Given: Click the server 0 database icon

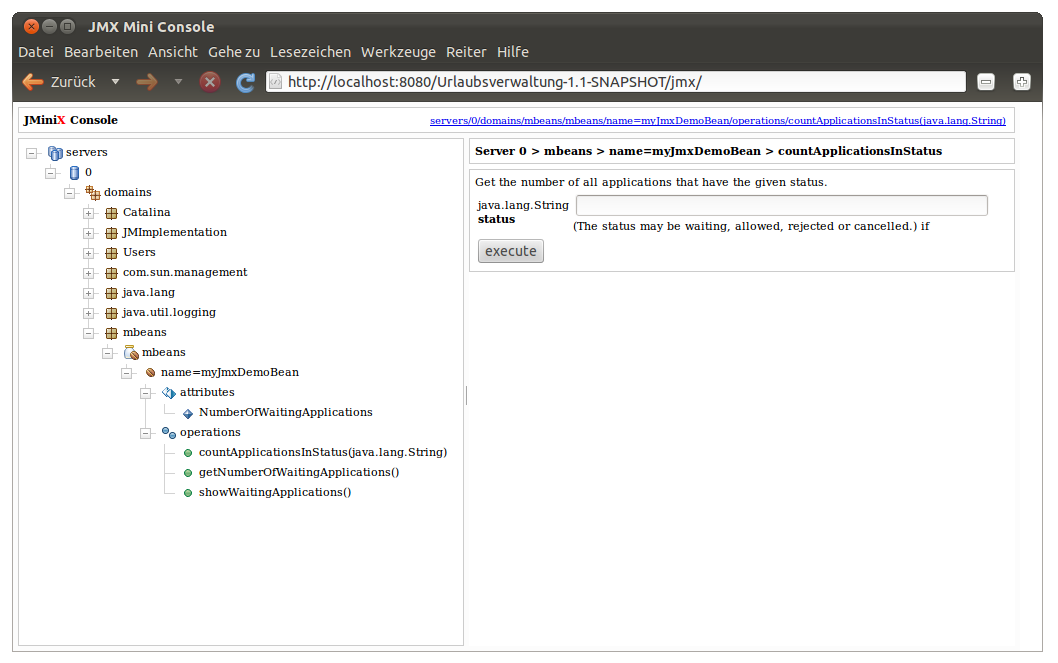Looking at the screenshot, I should pos(74,173).
